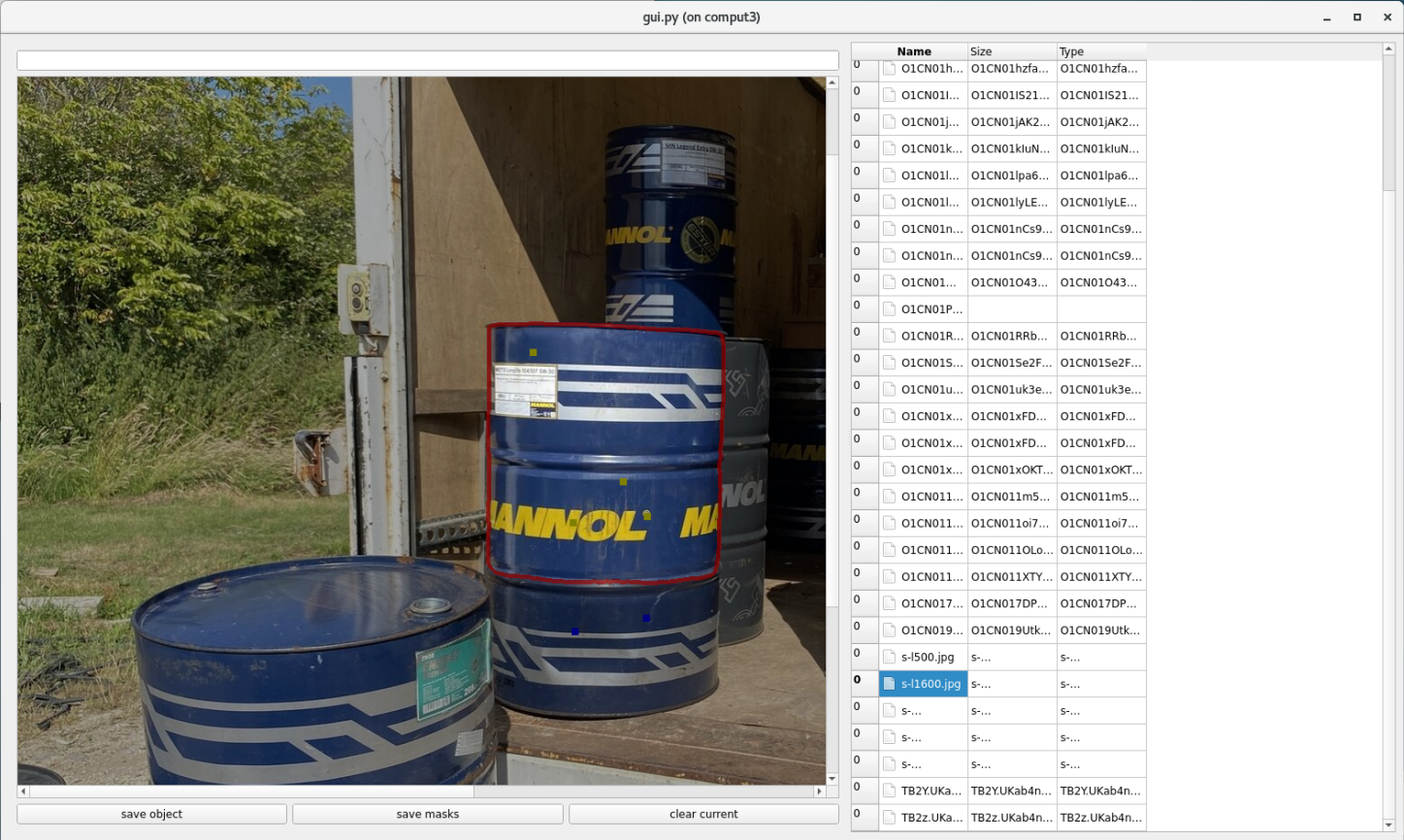The width and height of the screenshot is (1404, 840).
Task: Focus the text input field above the image
Action: pos(428,60)
